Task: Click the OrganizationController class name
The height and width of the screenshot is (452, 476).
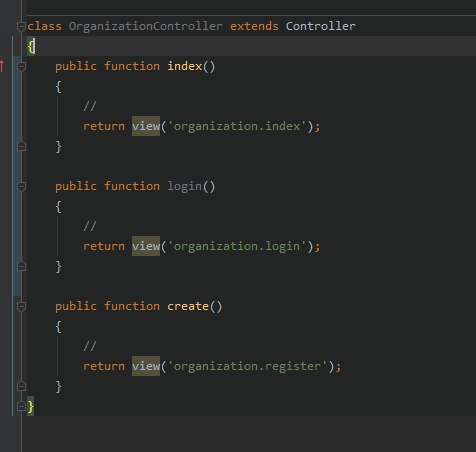Action: pyautogui.click(x=146, y=26)
